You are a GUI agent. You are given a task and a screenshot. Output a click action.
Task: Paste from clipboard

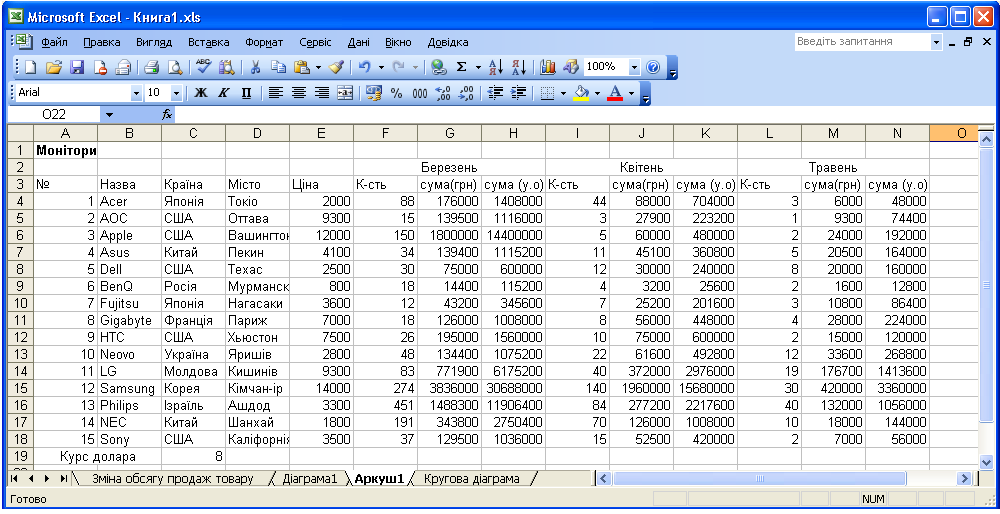(x=302, y=67)
